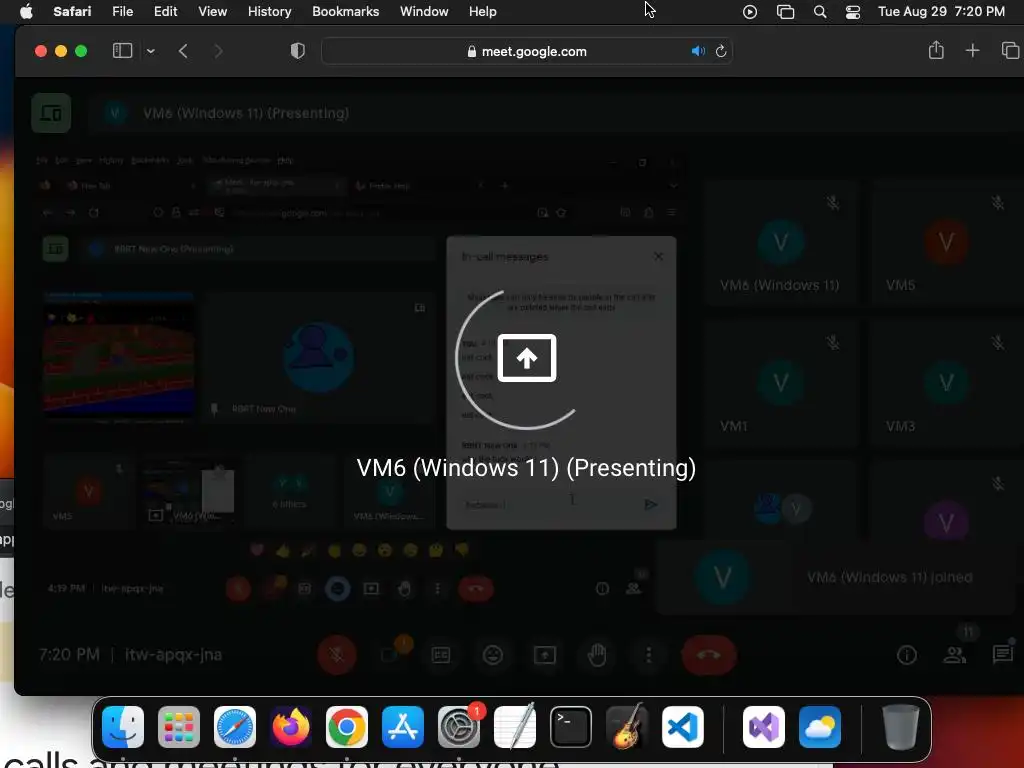Open Safari menu in menu bar

72,11
